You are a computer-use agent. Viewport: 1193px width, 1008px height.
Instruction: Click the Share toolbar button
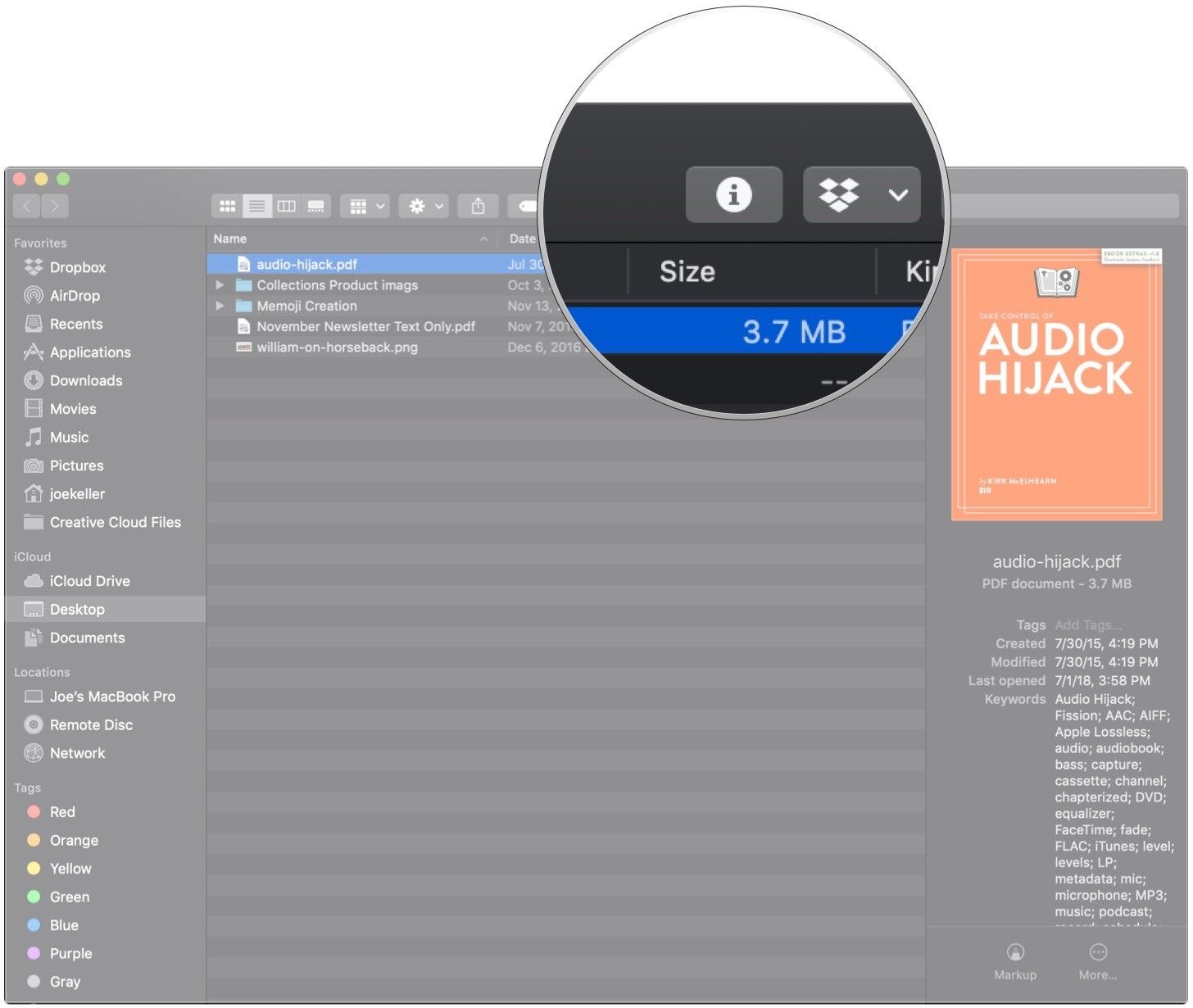tap(478, 207)
